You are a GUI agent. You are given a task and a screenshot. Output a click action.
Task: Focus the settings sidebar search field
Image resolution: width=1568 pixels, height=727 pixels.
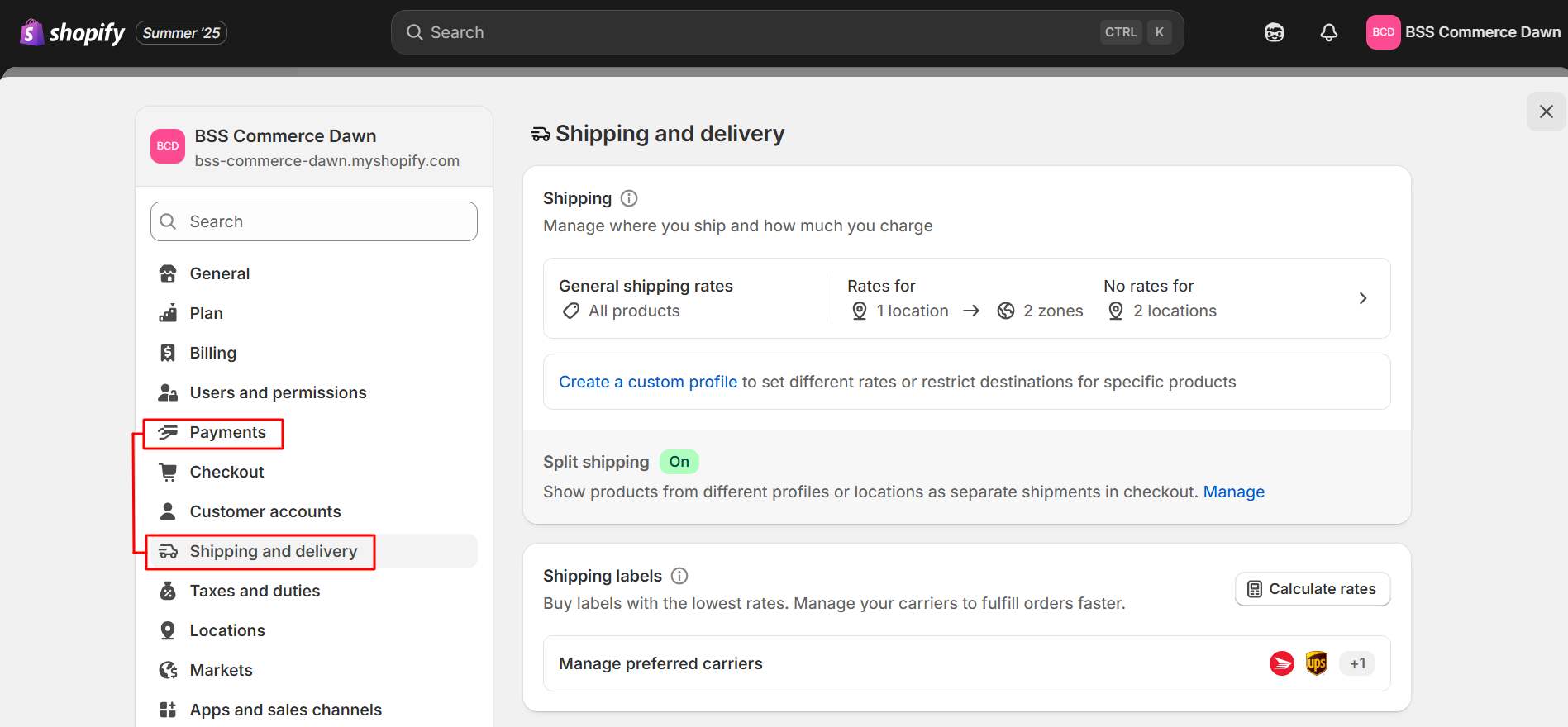[314, 221]
